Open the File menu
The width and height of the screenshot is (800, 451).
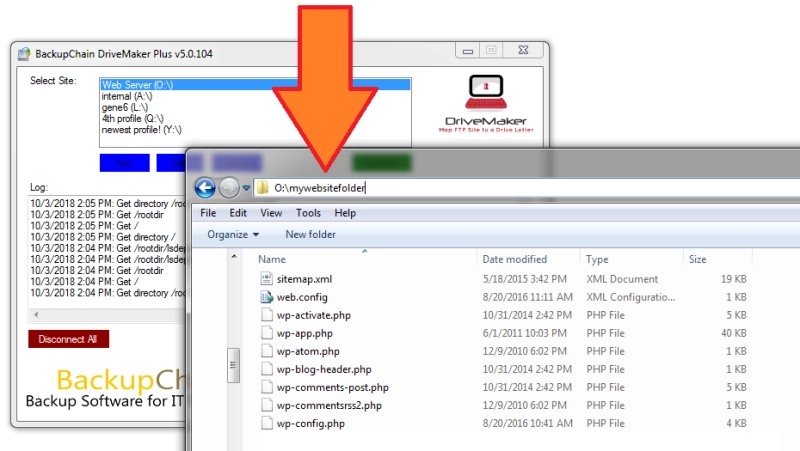coord(208,213)
